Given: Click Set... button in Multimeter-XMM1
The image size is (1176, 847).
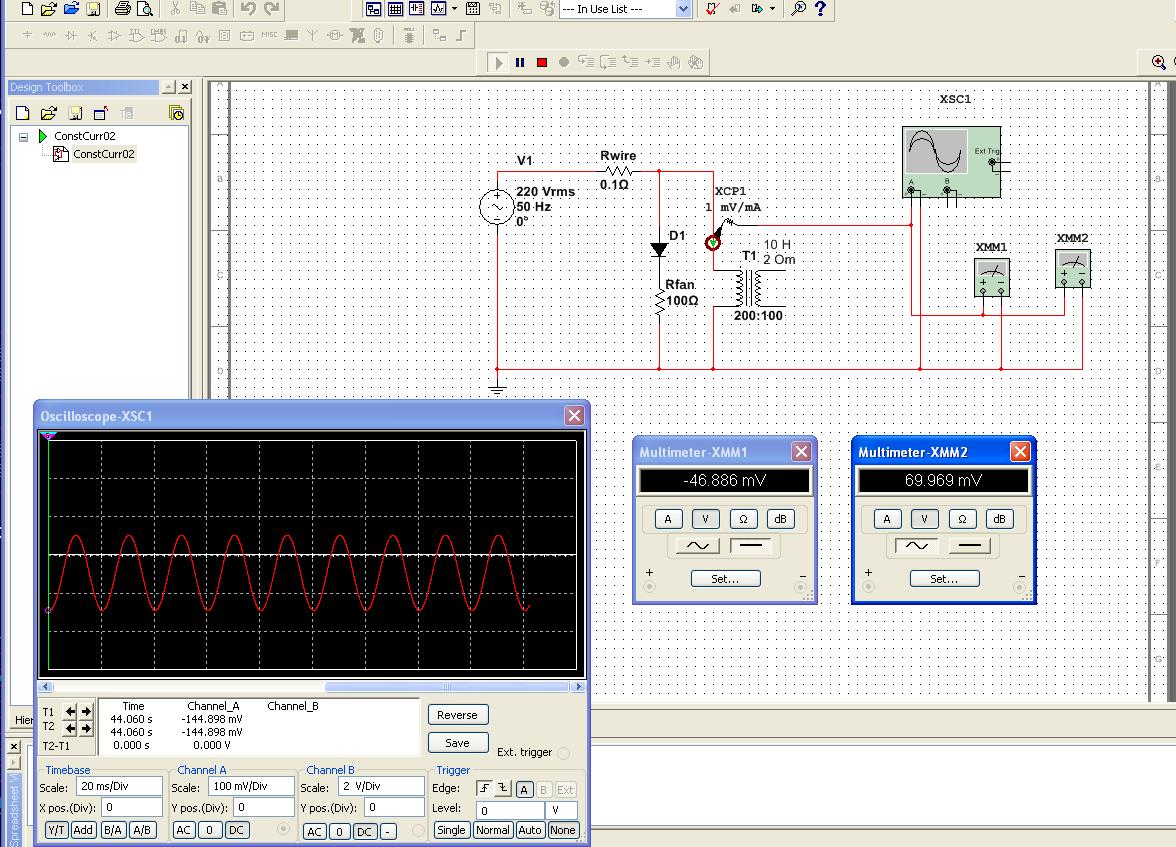Looking at the screenshot, I should 725,578.
